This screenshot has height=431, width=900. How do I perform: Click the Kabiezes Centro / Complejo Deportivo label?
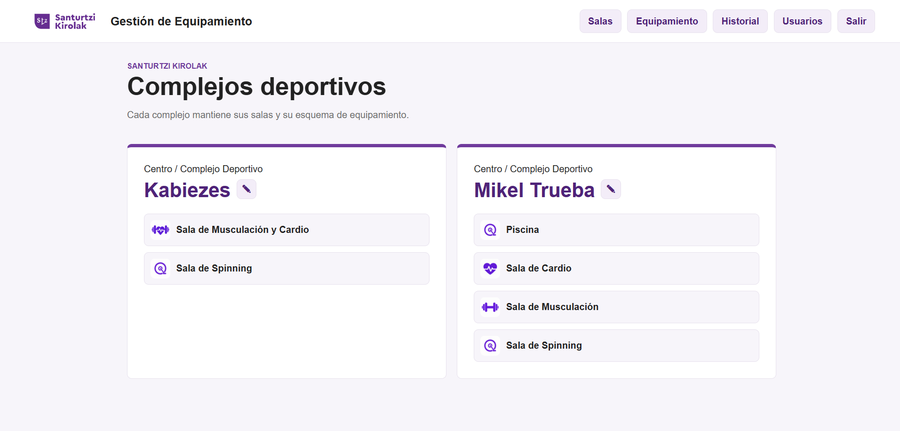tap(203, 169)
